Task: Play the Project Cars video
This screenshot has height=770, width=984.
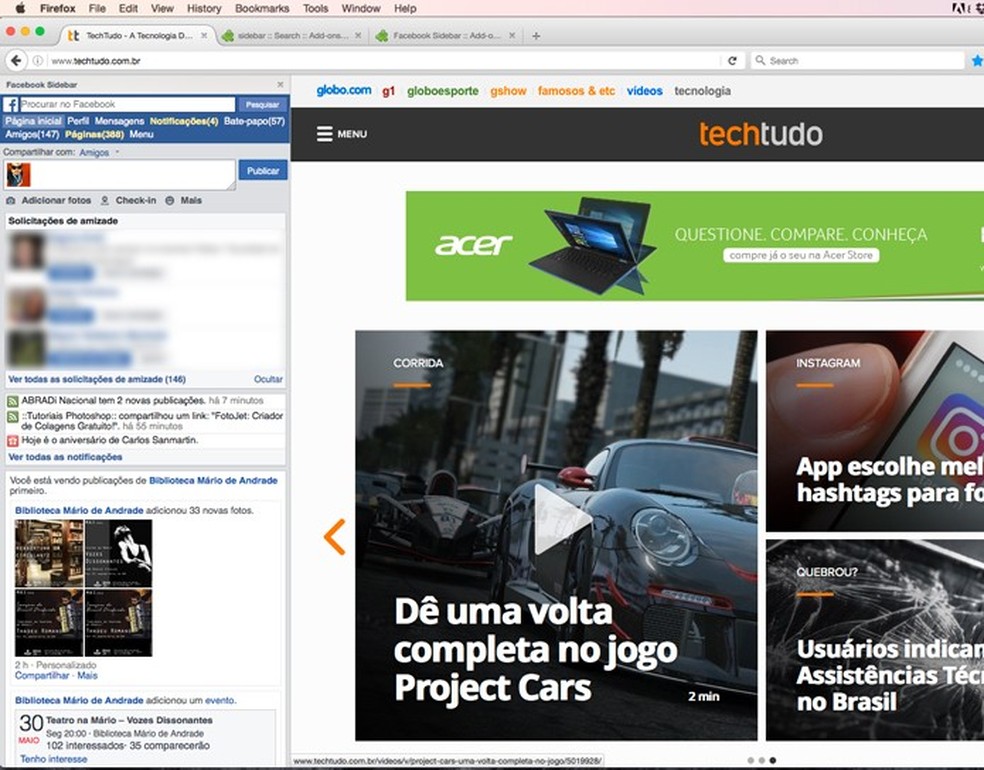Action: (x=561, y=523)
